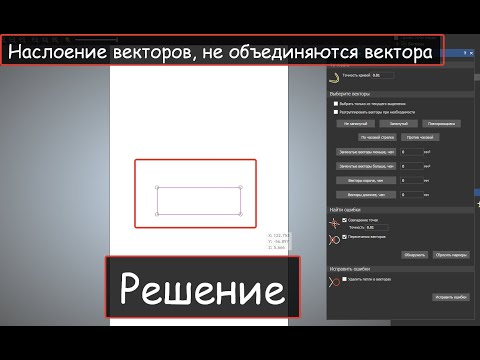Click the 'Повторяющиеся' button
This screenshot has height=360, width=480.
coord(442,124)
